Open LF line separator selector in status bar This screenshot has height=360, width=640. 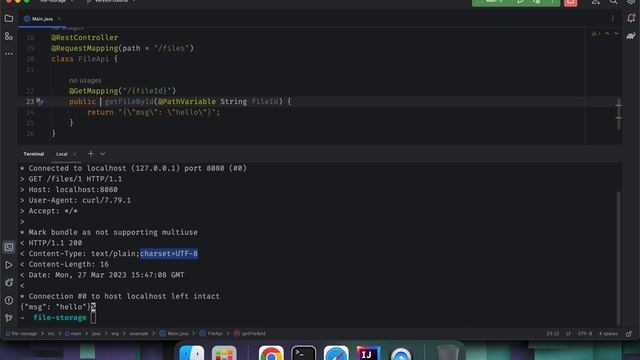tap(568, 333)
